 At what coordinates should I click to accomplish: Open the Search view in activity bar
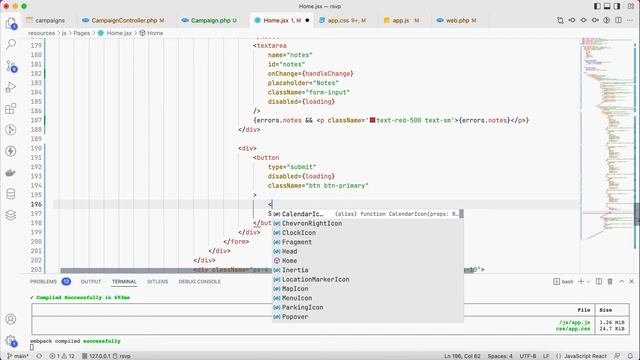(x=11, y=44)
